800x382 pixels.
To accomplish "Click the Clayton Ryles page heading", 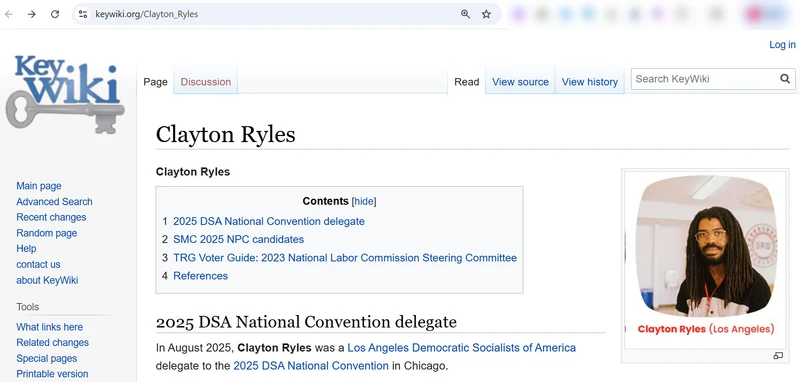I will (226, 135).
